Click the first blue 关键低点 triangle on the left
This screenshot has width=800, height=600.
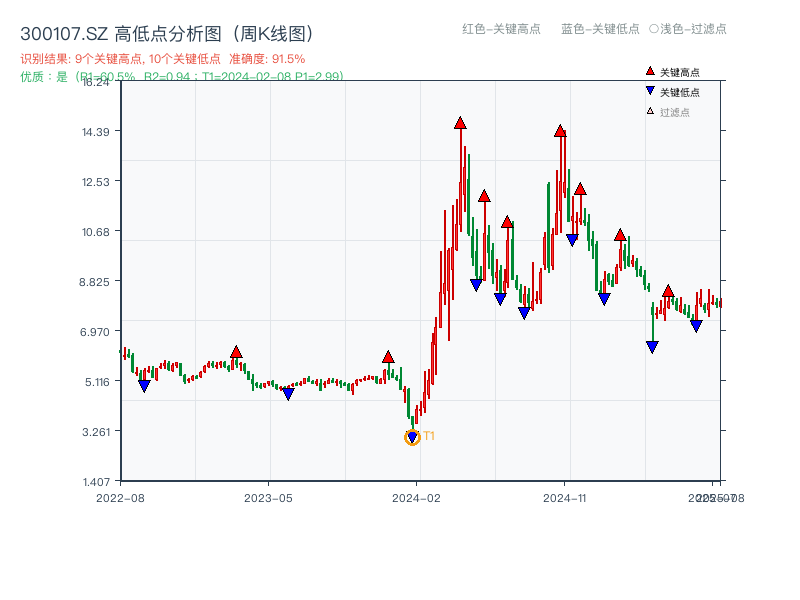(x=143, y=384)
